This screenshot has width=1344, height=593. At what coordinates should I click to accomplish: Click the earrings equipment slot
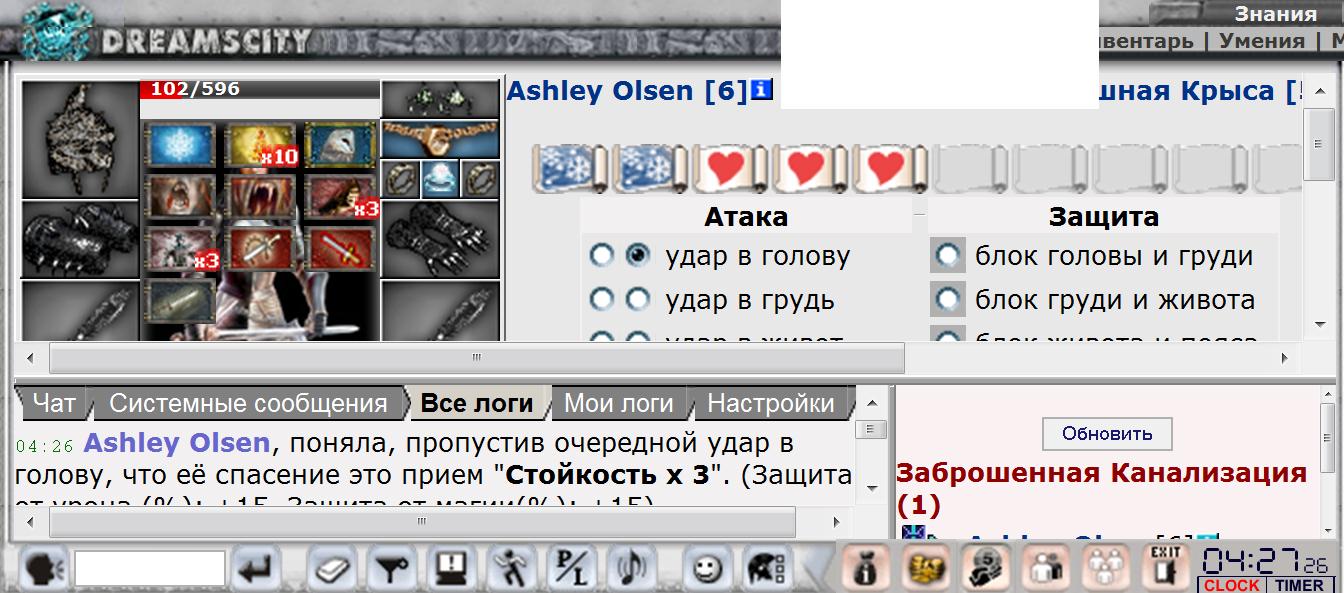[x=439, y=100]
